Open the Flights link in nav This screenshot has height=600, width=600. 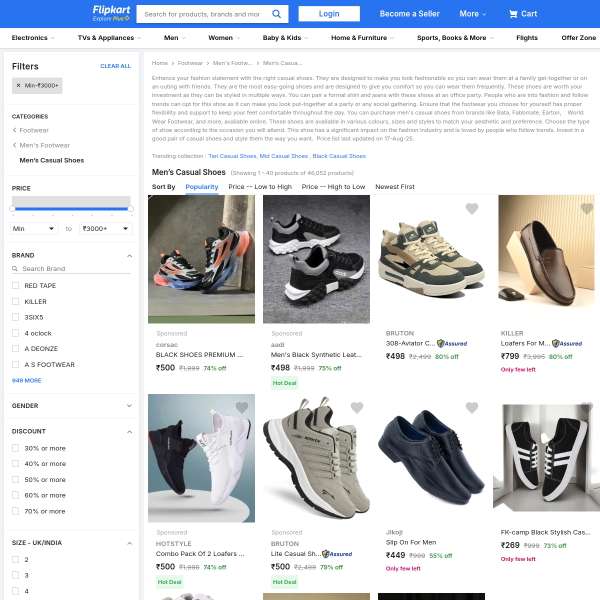click(527, 38)
